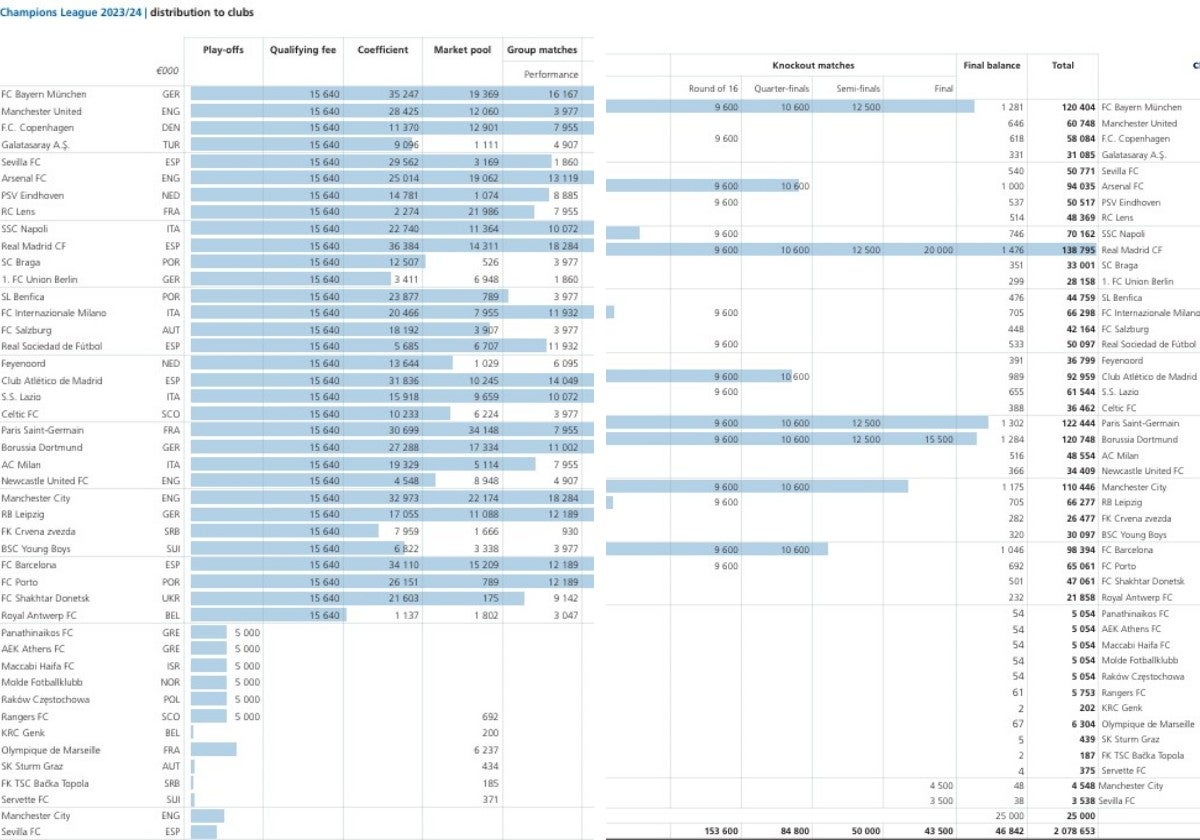Screen dimensions: 1200x840
Task: Click FK TSC Bačka Topola label beside total 187
Action: click(1142, 755)
